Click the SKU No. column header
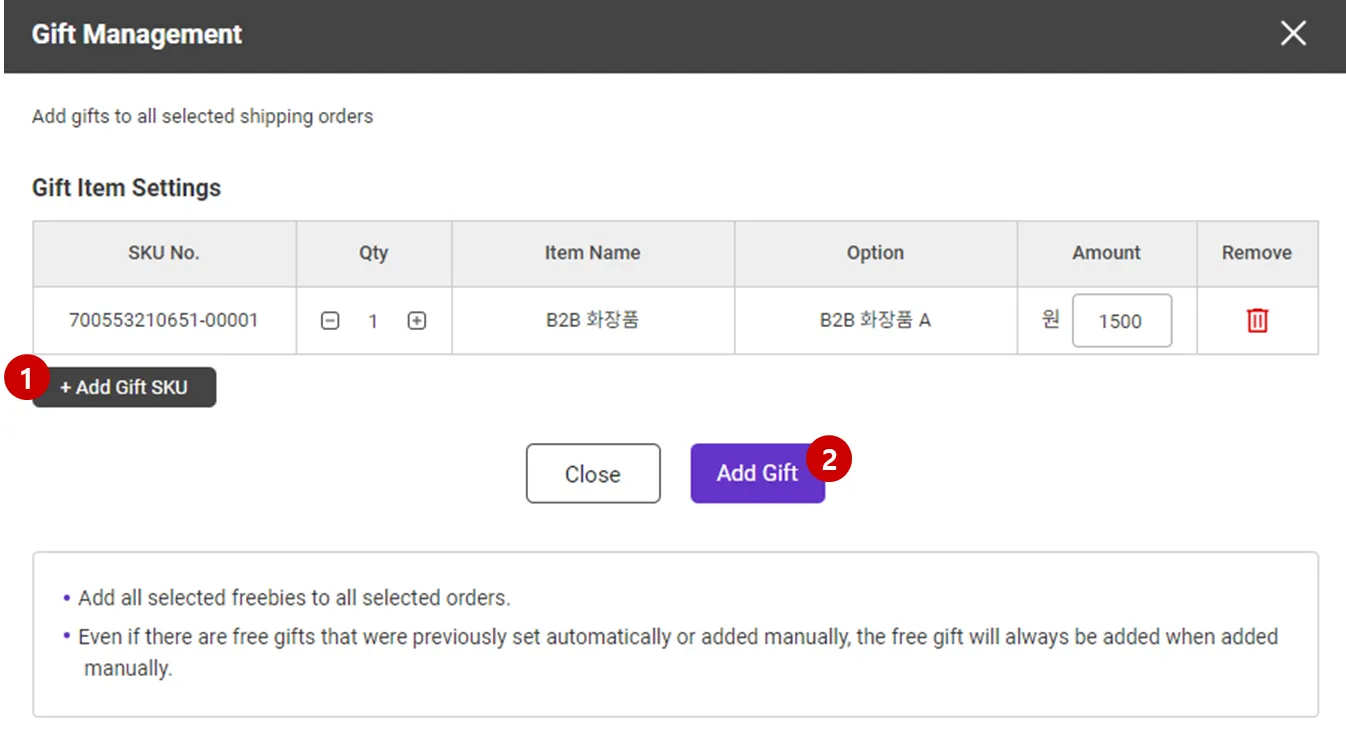Viewport: 1346px width, 749px height. pos(164,253)
